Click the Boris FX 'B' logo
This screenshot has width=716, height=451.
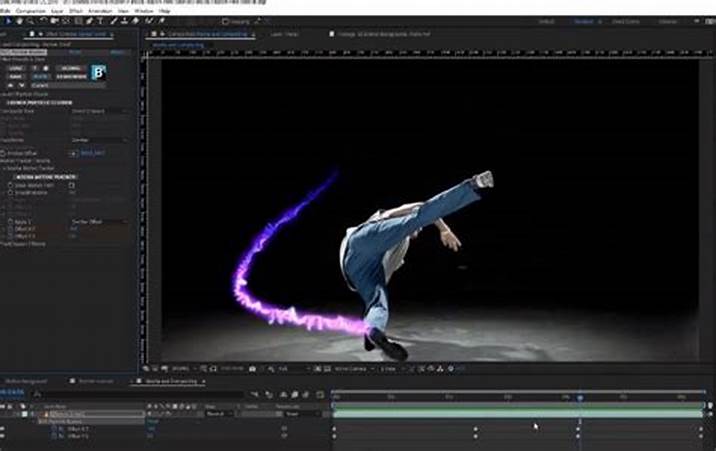[99, 71]
